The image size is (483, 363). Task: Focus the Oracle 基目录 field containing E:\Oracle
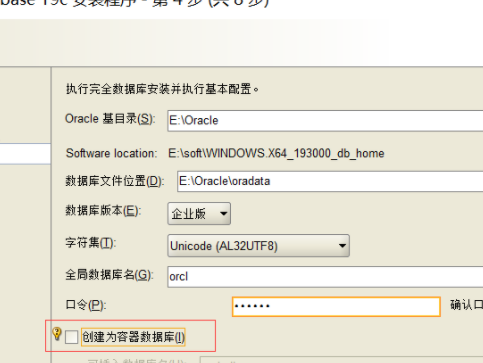coord(325,120)
